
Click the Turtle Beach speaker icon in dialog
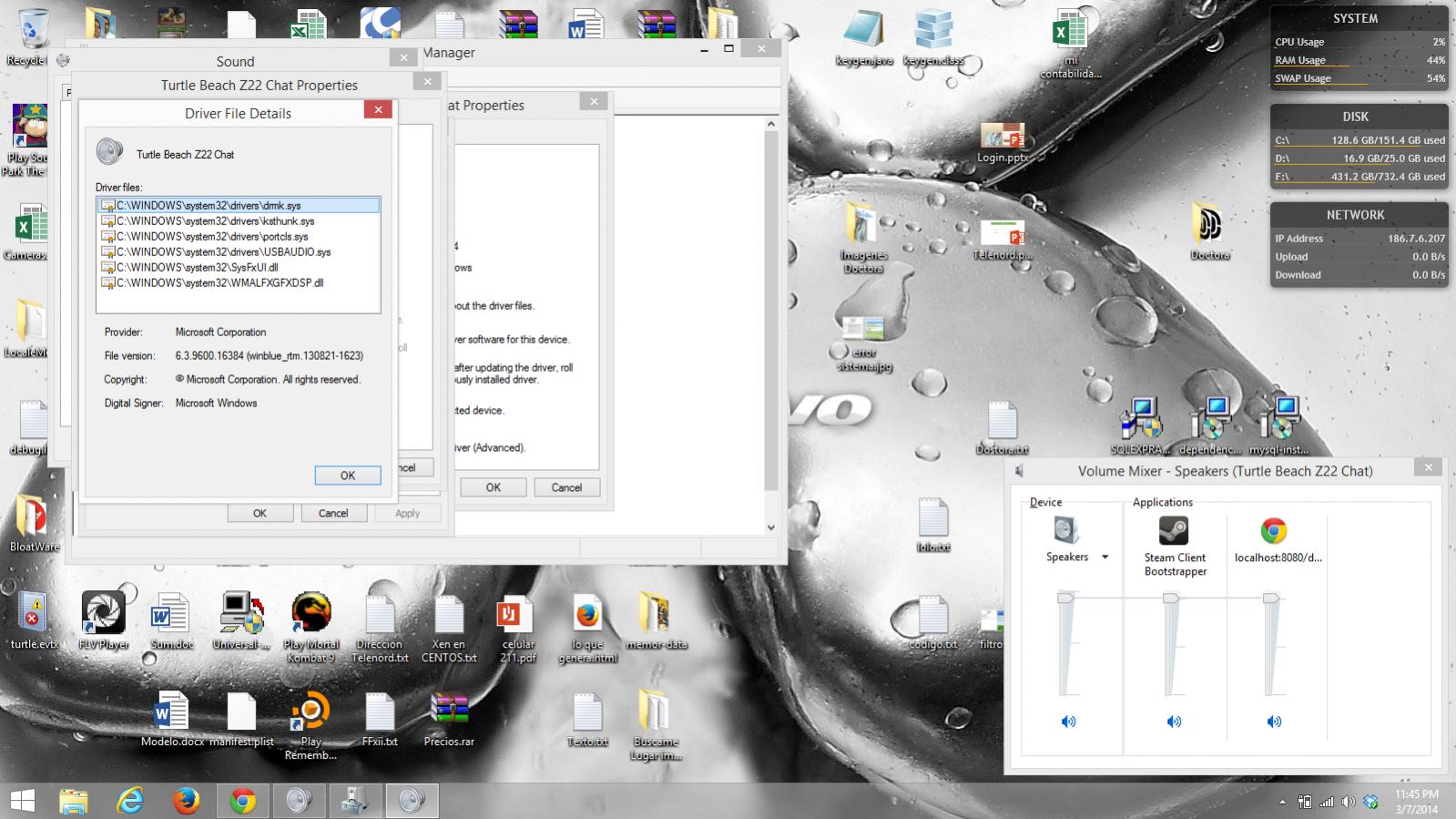click(110, 151)
